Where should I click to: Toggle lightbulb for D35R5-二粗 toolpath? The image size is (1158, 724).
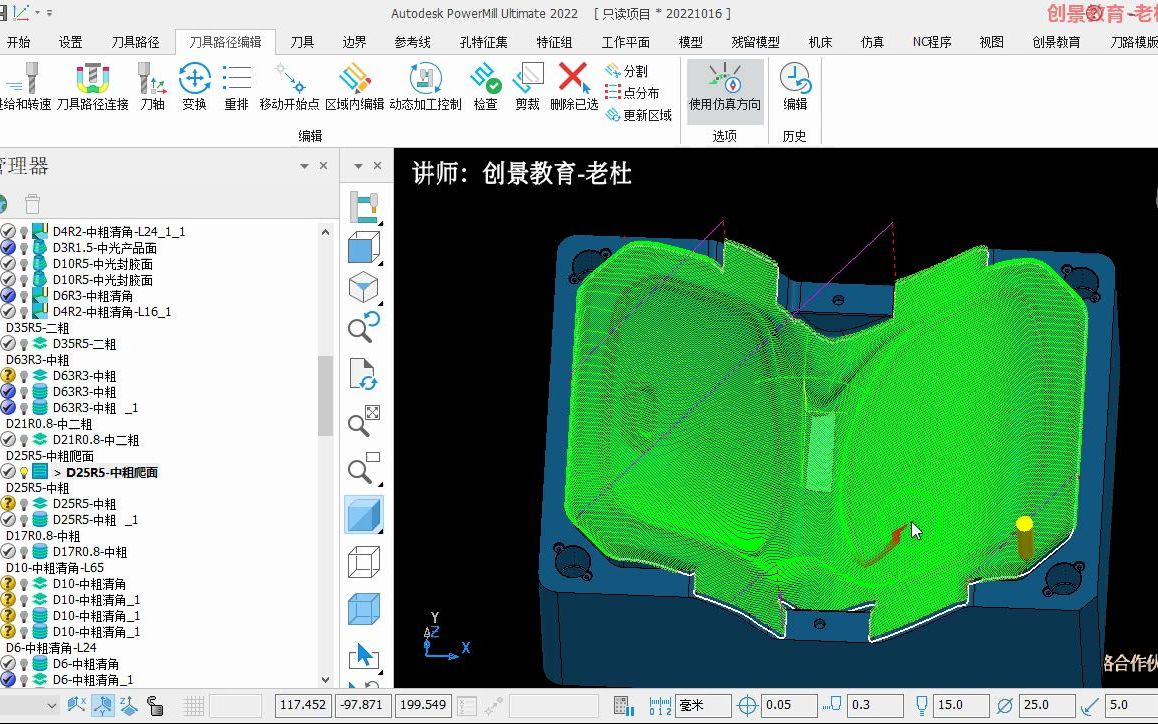24,344
